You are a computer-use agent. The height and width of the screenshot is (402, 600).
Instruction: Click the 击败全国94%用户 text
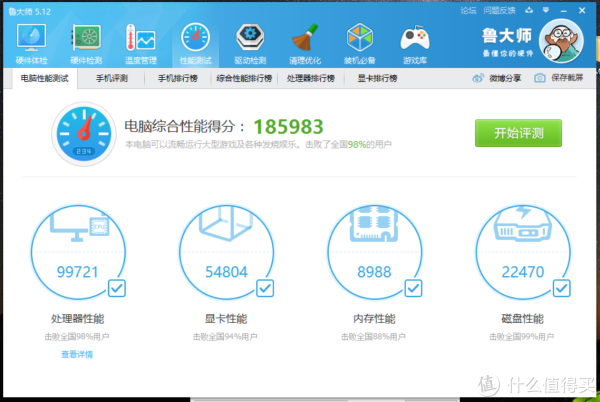click(x=225, y=337)
